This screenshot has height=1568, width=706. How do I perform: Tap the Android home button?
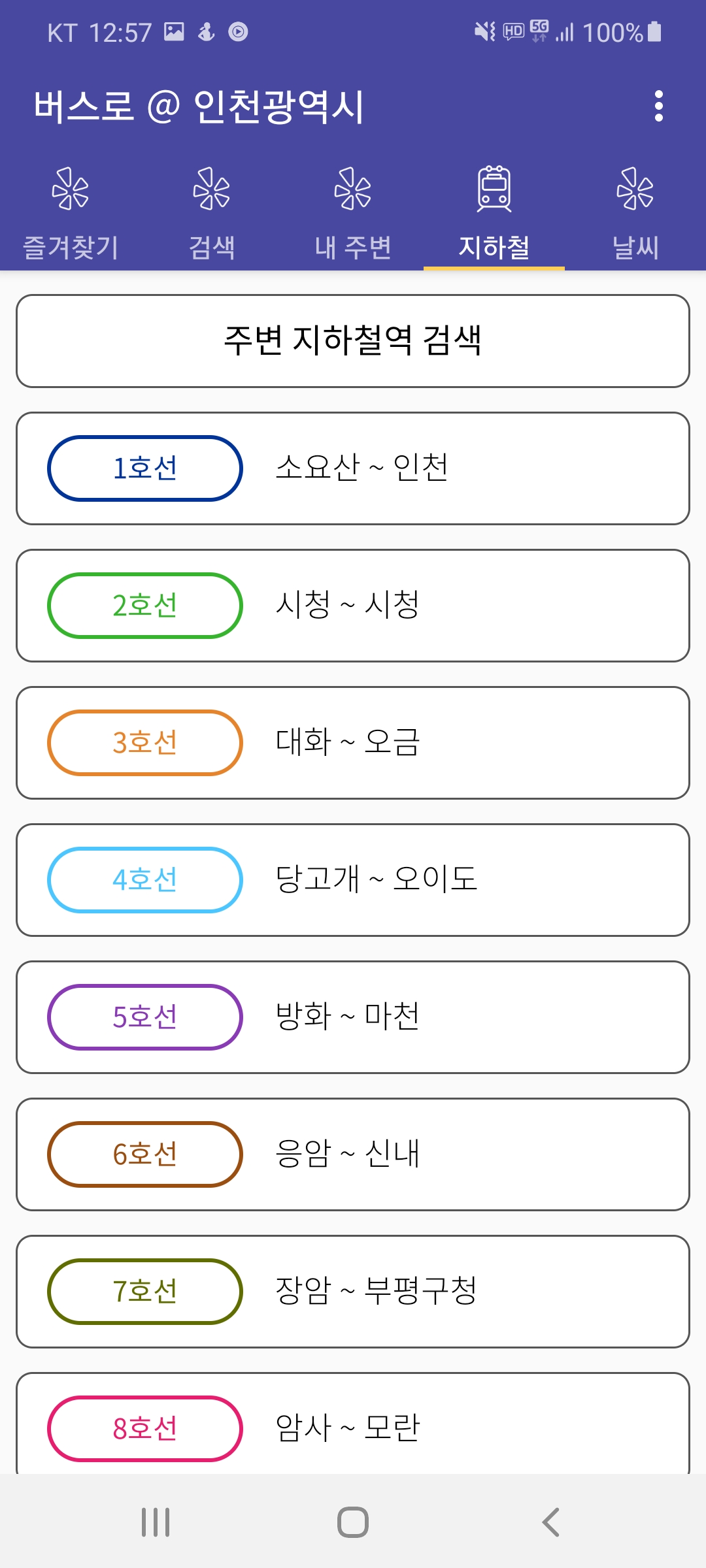click(353, 1522)
